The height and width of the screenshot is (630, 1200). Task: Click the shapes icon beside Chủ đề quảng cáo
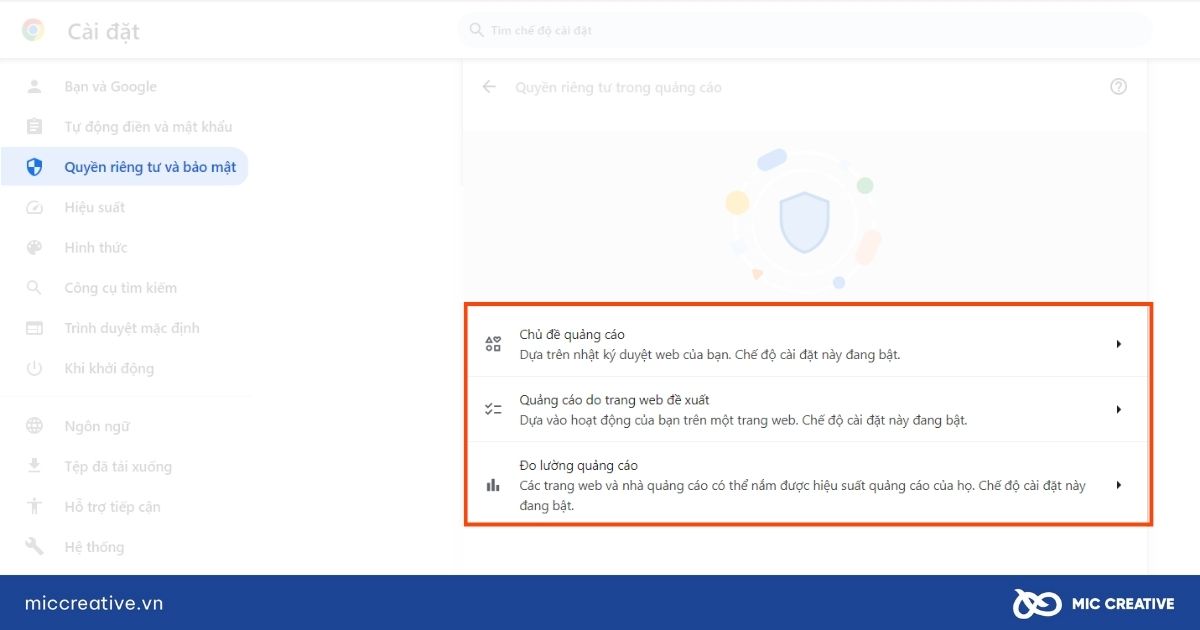pos(493,344)
